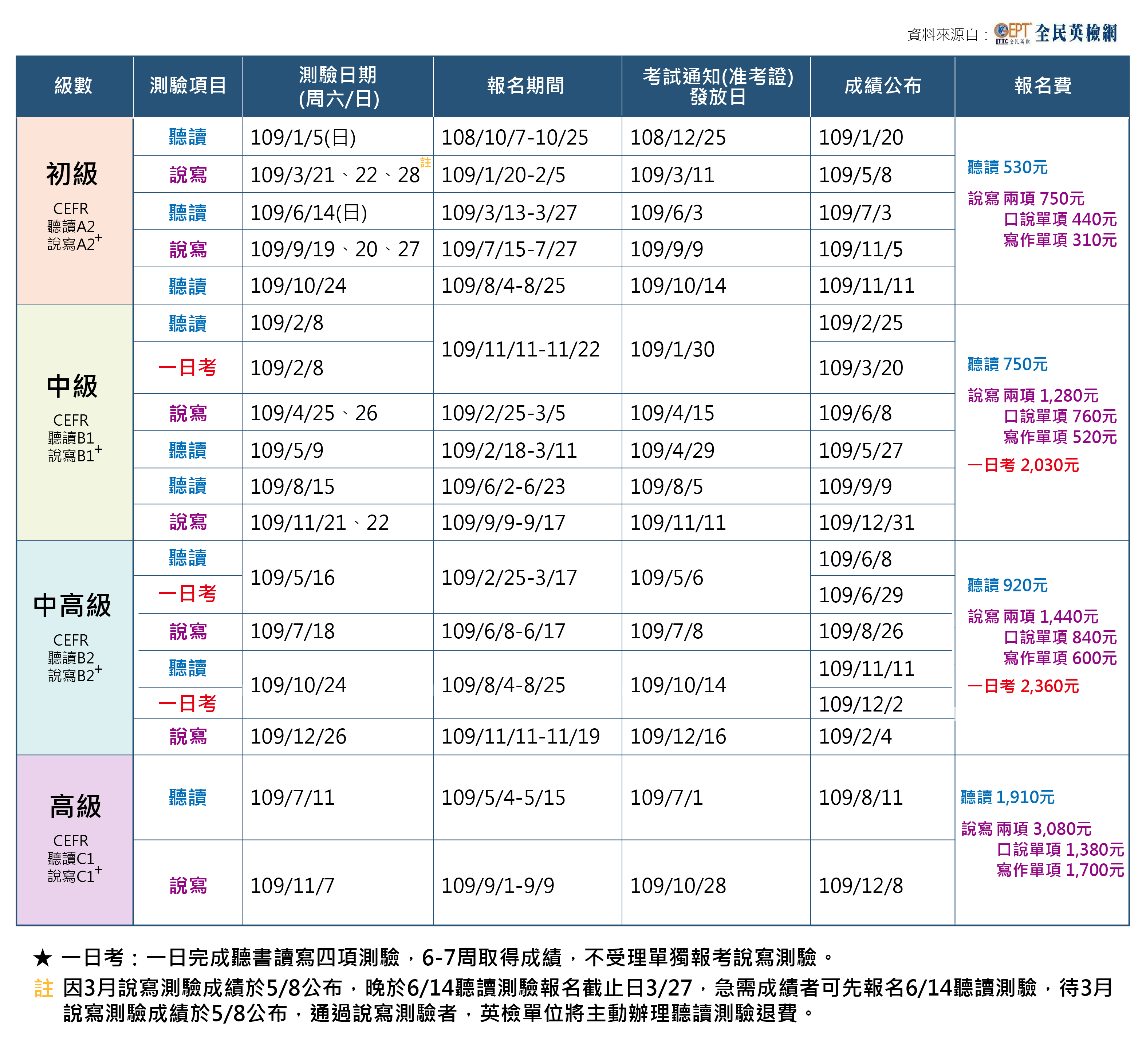Click registration period 109/5/4-5/15
This screenshot has width=1146, height=1064.
(503, 798)
